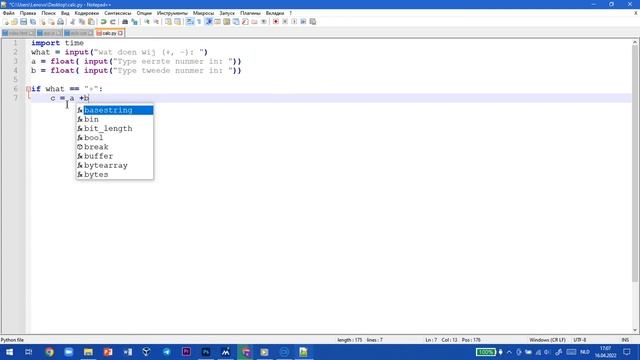Select bytes in autocomplete list
The image size is (640, 360).
(115, 174)
